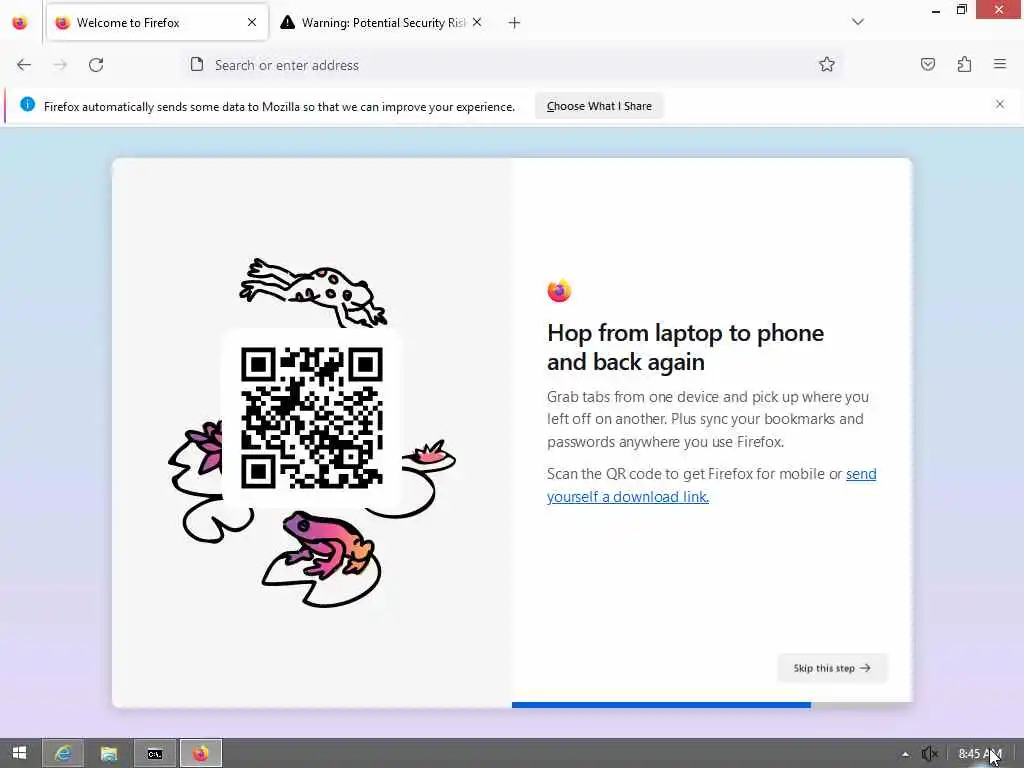Dismiss the data sharing notification bar
The width and height of the screenshot is (1024, 768).
tap(1000, 104)
